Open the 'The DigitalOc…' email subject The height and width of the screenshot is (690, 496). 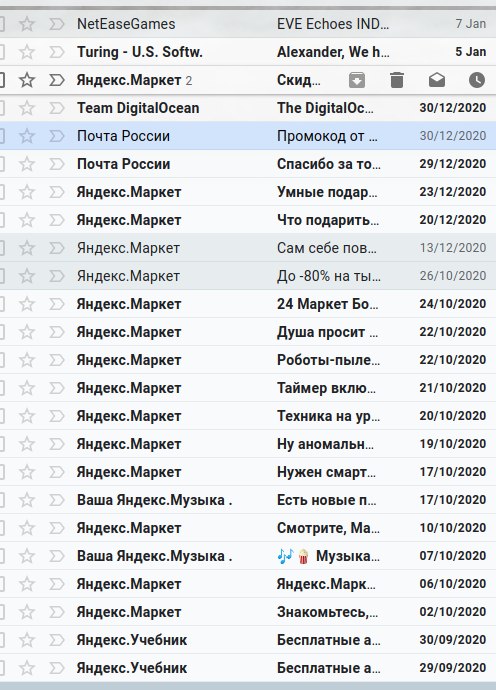pos(325,108)
